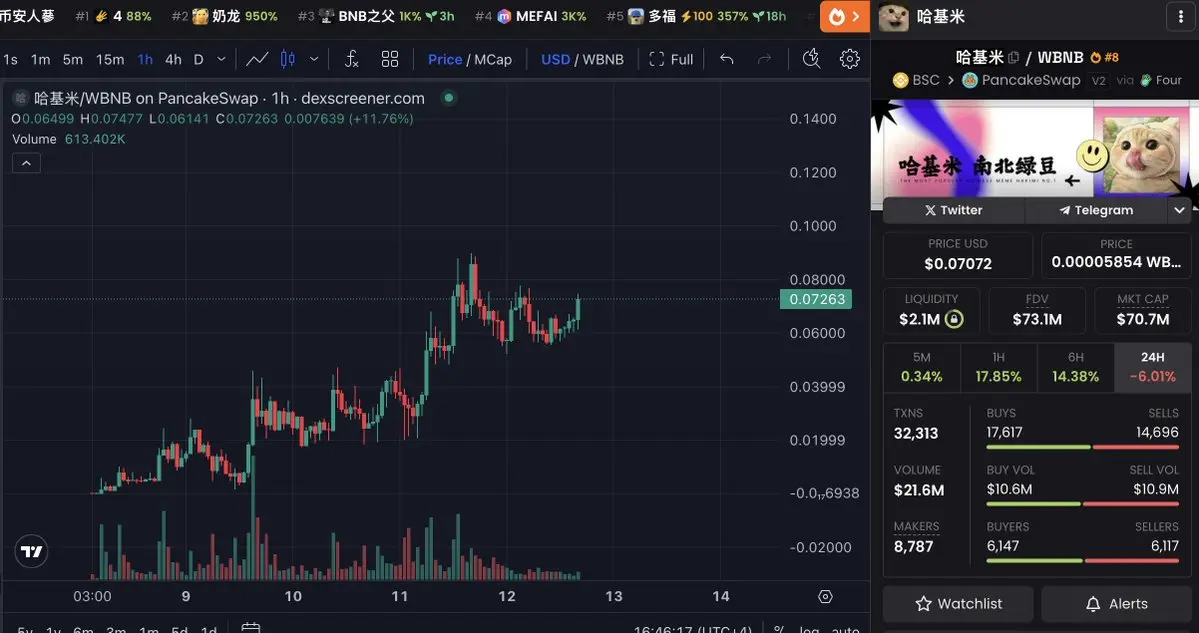This screenshot has width=1199, height=633.
Task: Undo the last chart action
Action: tap(726, 59)
